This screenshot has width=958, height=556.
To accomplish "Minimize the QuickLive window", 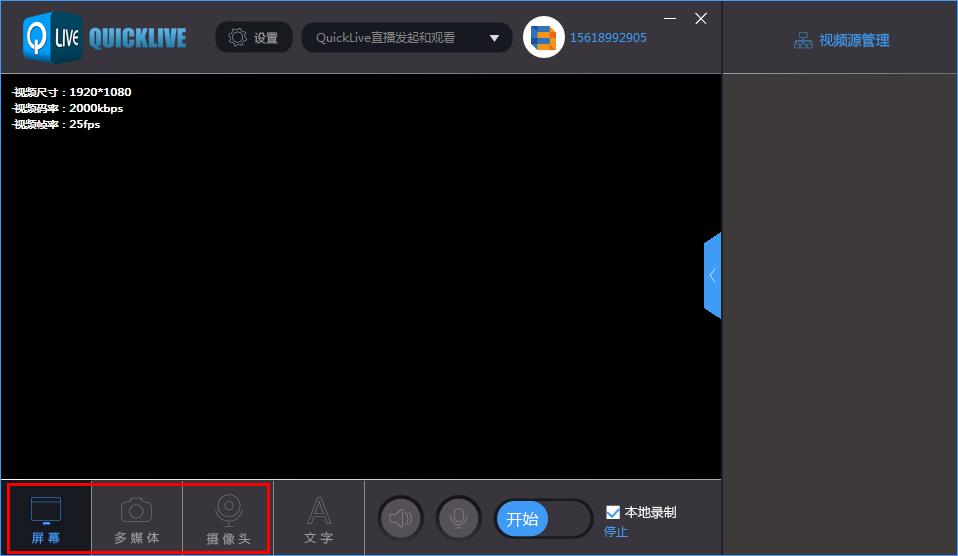I will pyautogui.click(x=670, y=18).
